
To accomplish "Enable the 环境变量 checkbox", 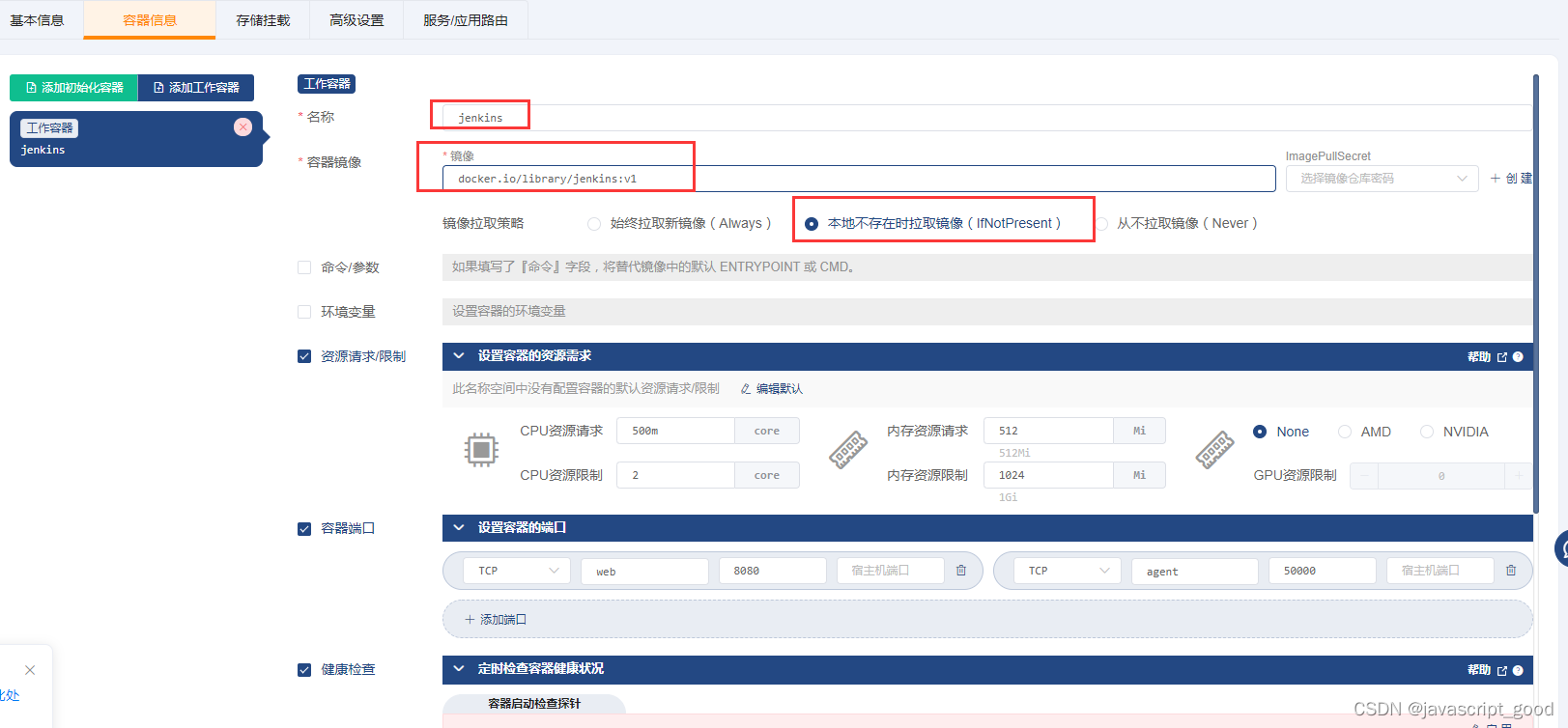I will 304,312.
